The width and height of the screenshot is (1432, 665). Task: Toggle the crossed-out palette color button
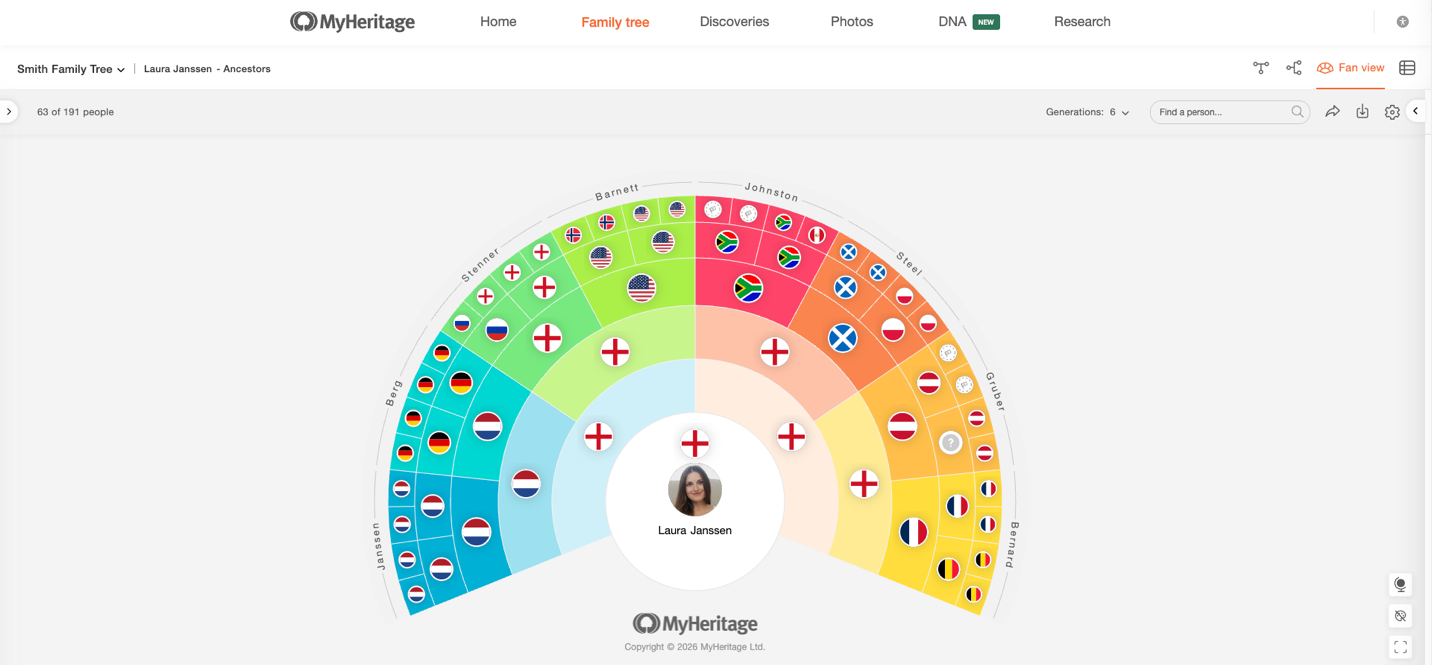point(1400,616)
